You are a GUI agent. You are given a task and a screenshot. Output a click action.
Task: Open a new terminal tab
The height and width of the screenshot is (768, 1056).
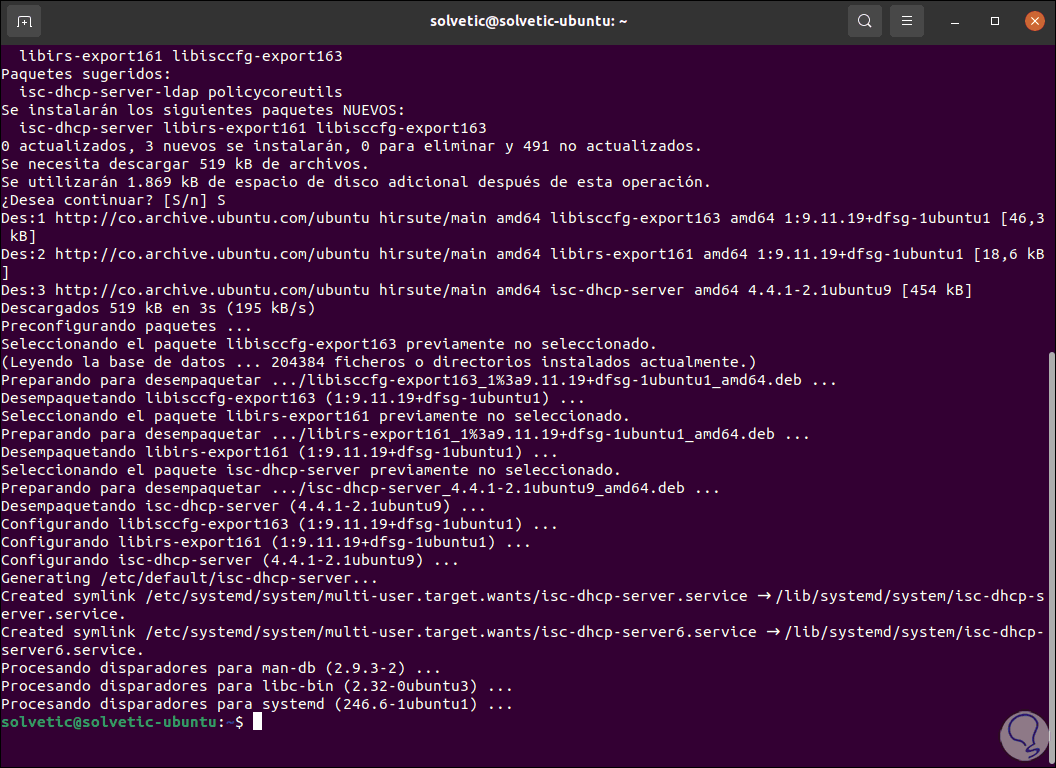pos(24,21)
